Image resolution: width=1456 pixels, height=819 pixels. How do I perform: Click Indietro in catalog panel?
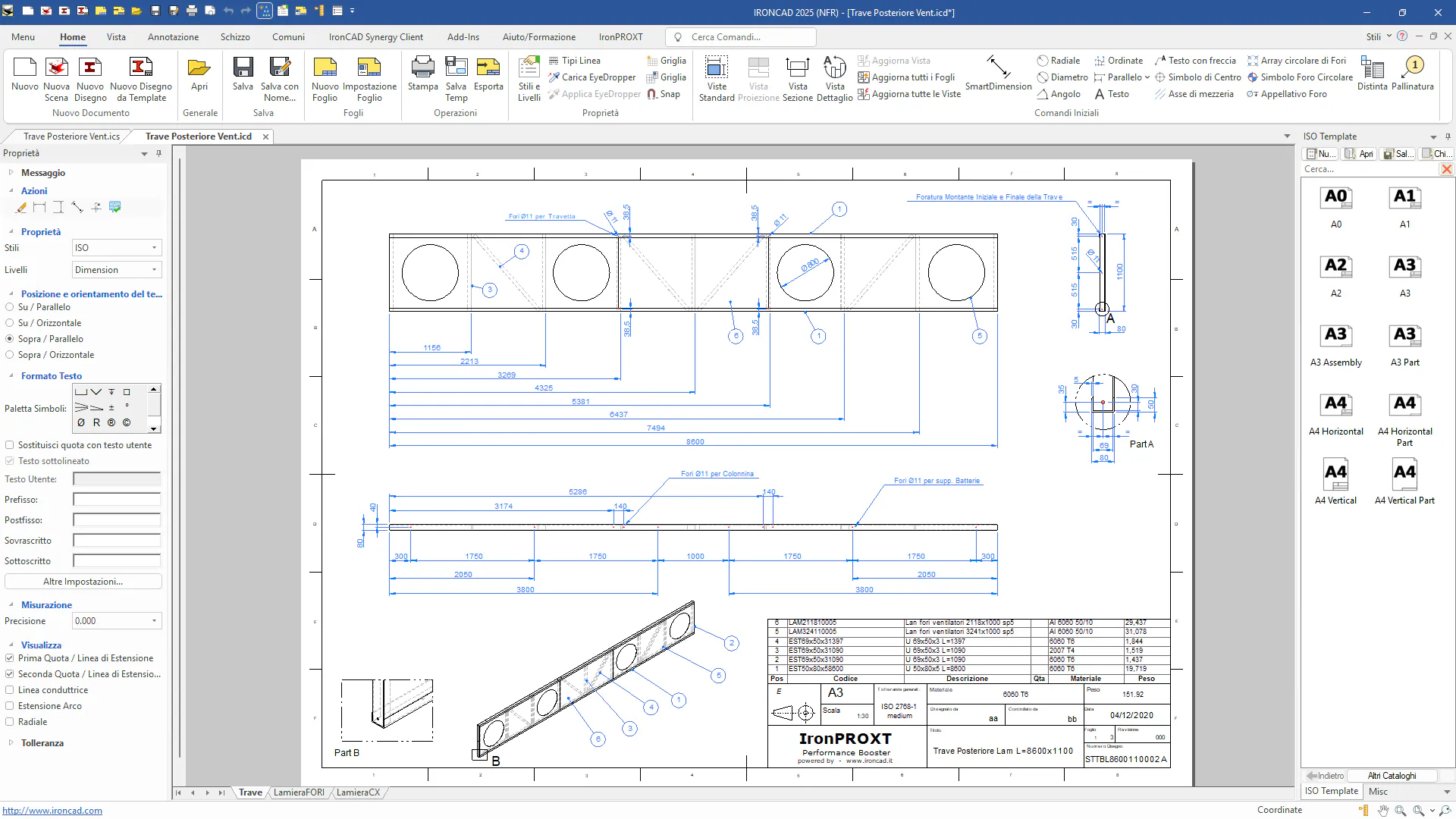pyautogui.click(x=1325, y=776)
